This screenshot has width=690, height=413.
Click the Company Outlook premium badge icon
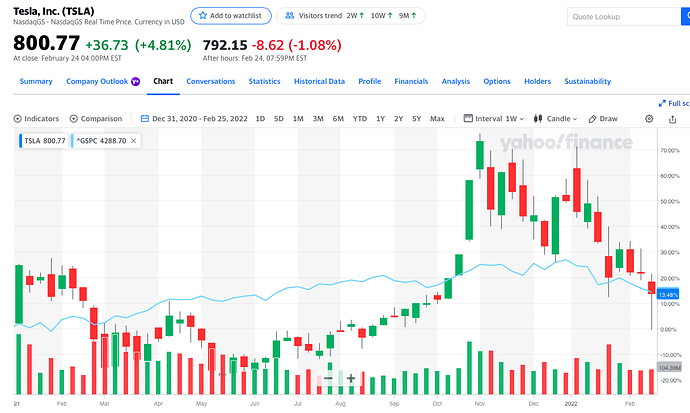136,81
